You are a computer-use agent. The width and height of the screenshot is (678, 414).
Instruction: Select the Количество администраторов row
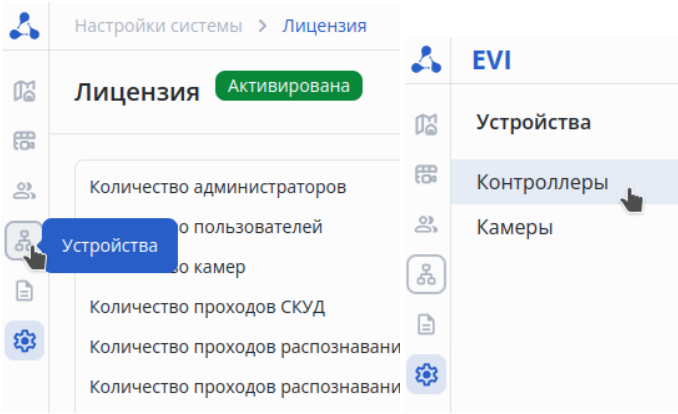(x=218, y=187)
